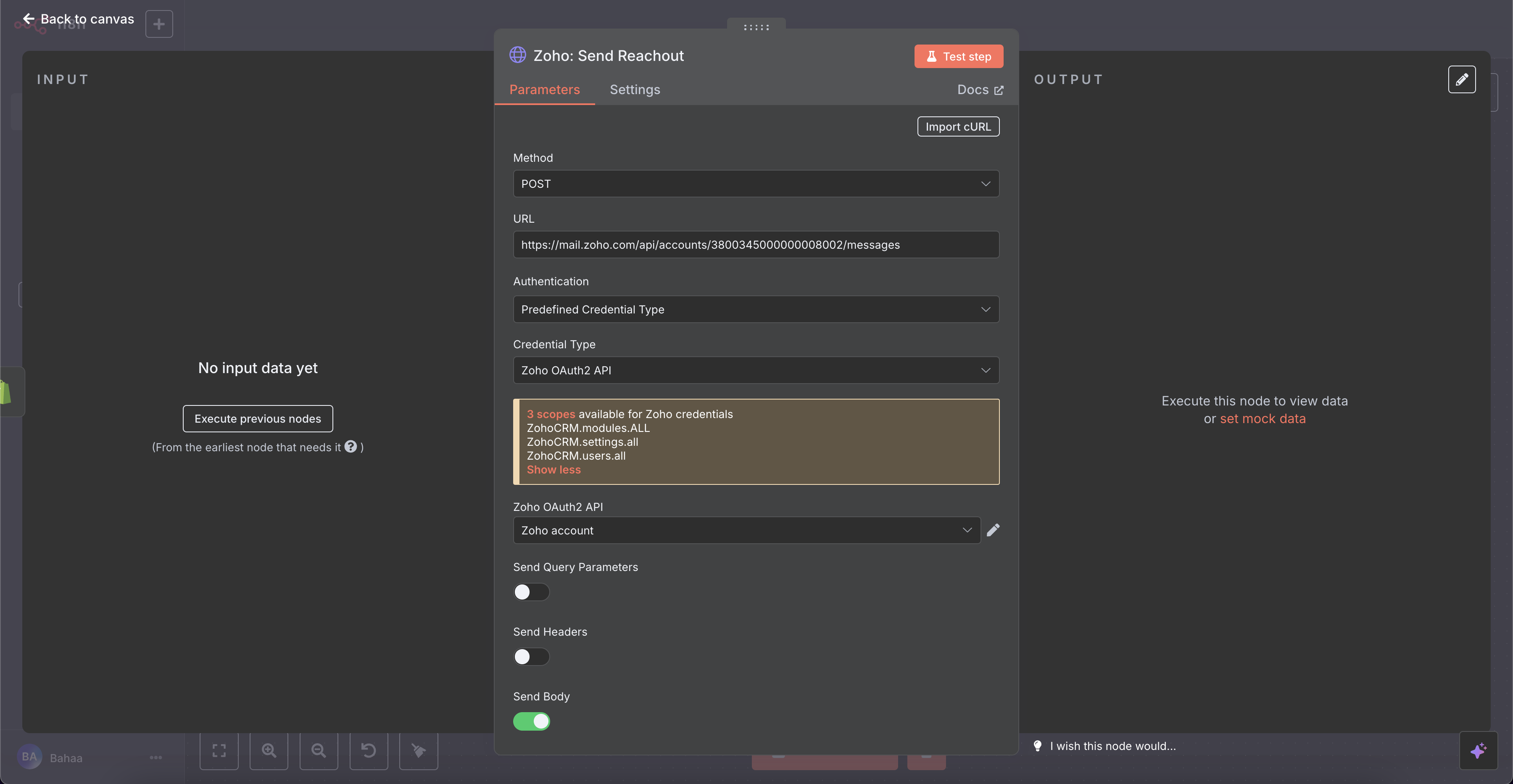Click I wish this node would... link

coord(1112,746)
